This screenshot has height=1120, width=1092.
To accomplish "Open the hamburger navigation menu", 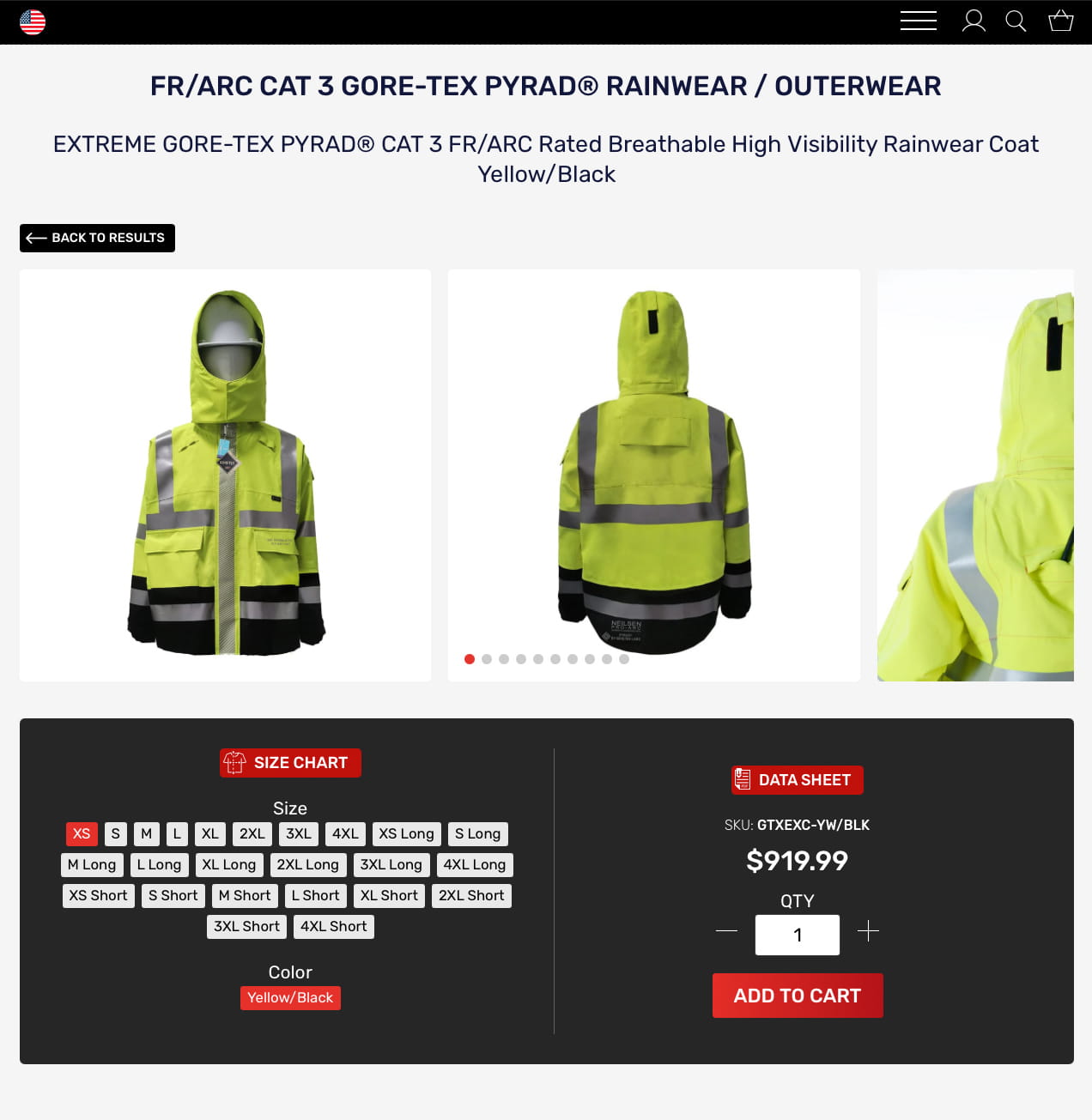I will (x=918, y=21).
